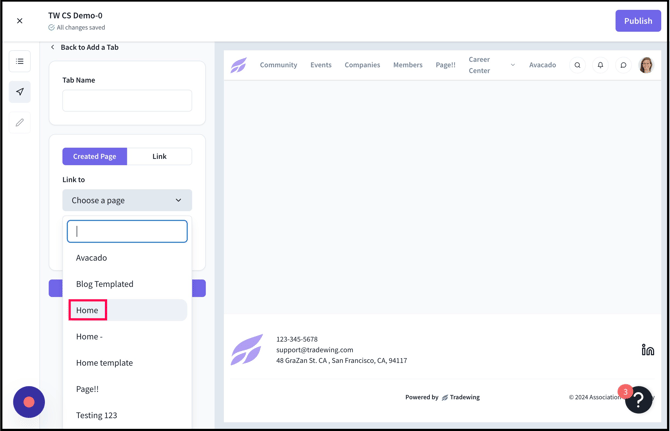670x431 pixels.
Task: Select Home from the page list
Action: (x=127, y=310)
